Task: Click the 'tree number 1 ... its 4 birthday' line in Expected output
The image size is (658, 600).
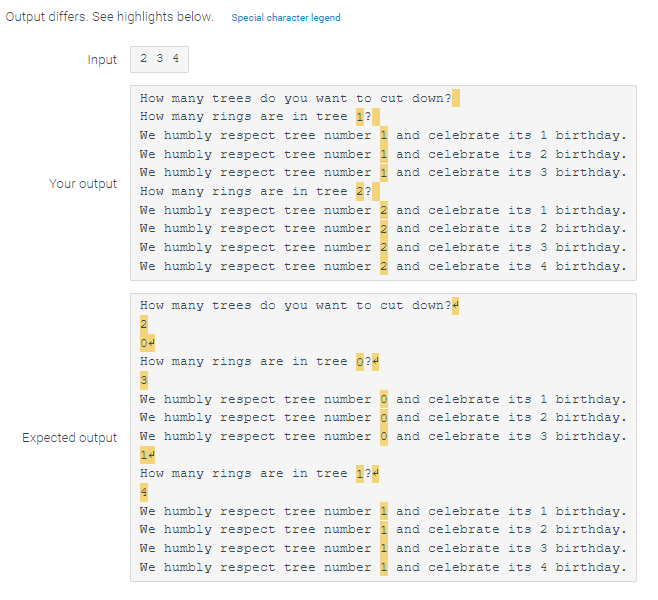Action: point(383,568)
